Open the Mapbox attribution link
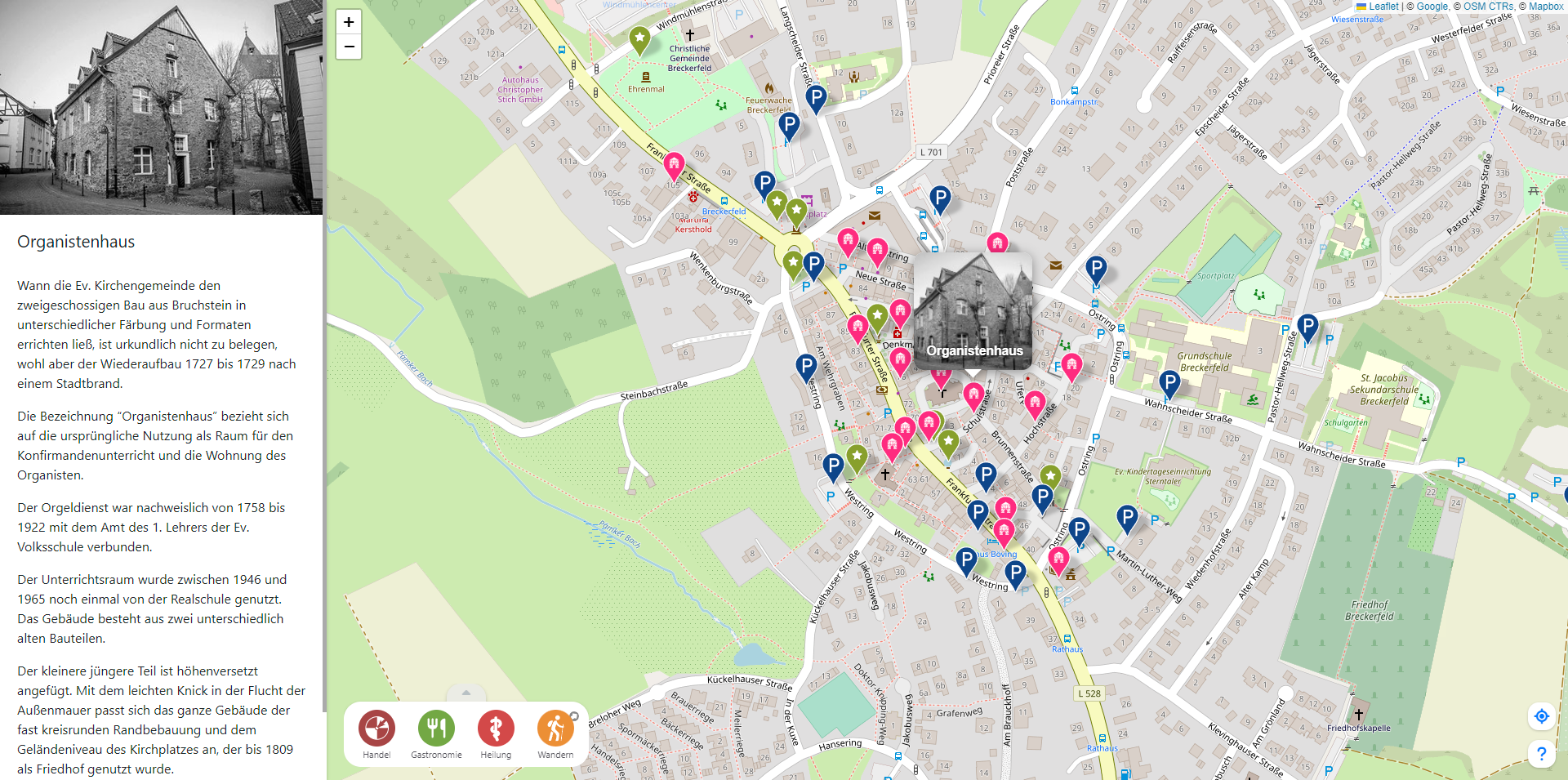Viewport: 1568px width, 780px height. click(1546, 7)
